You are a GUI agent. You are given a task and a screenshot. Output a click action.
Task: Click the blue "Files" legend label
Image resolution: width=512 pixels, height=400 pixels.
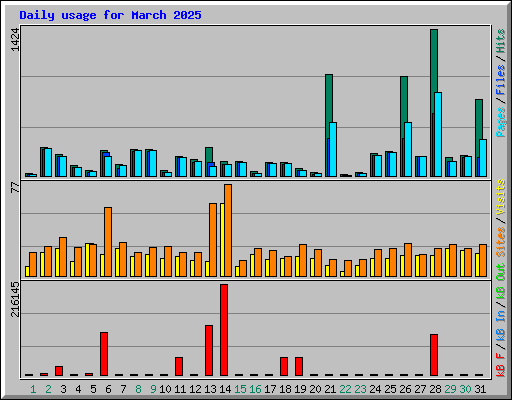point(501,80)
